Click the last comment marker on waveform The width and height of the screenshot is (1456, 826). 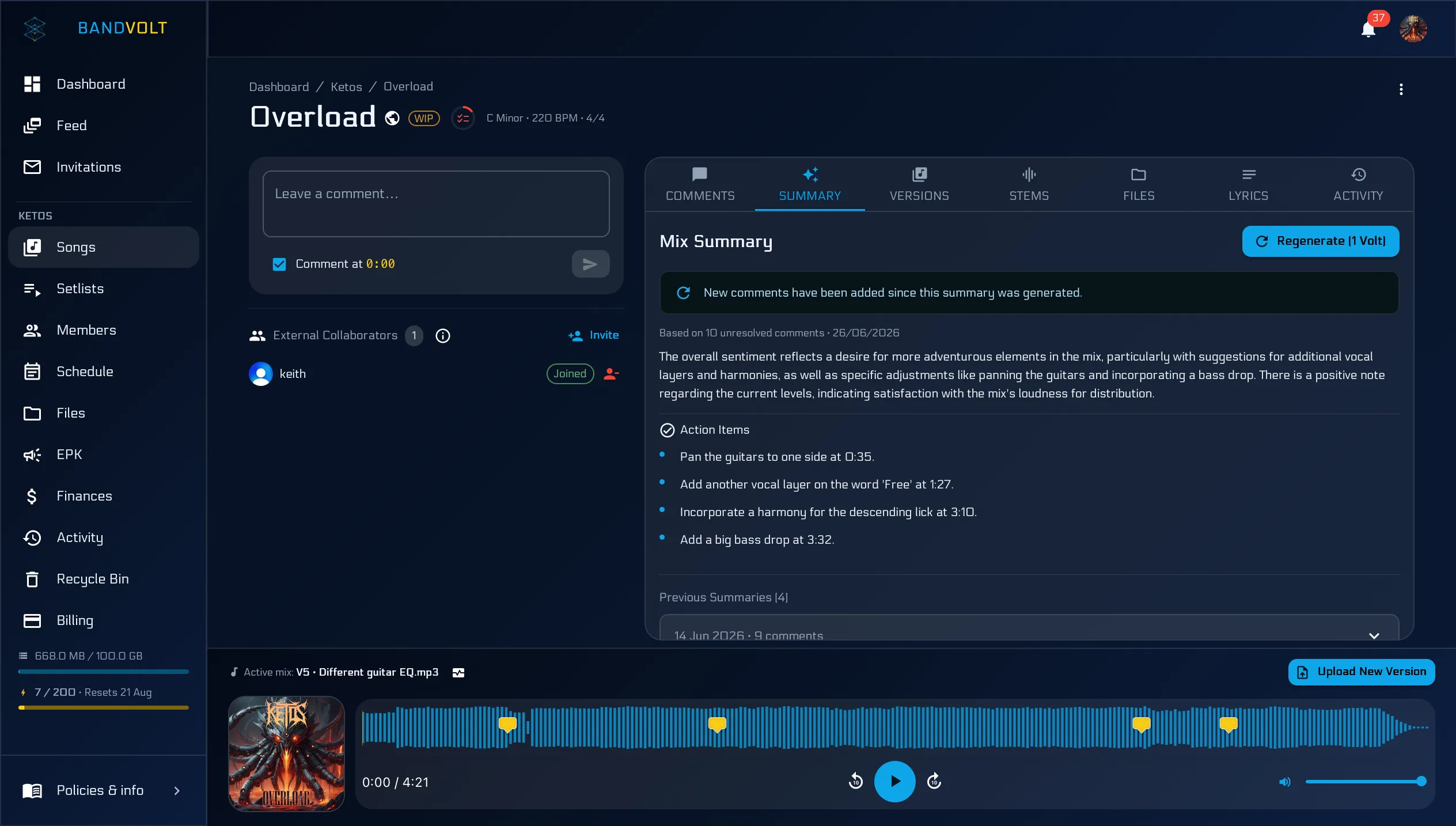1228,724
